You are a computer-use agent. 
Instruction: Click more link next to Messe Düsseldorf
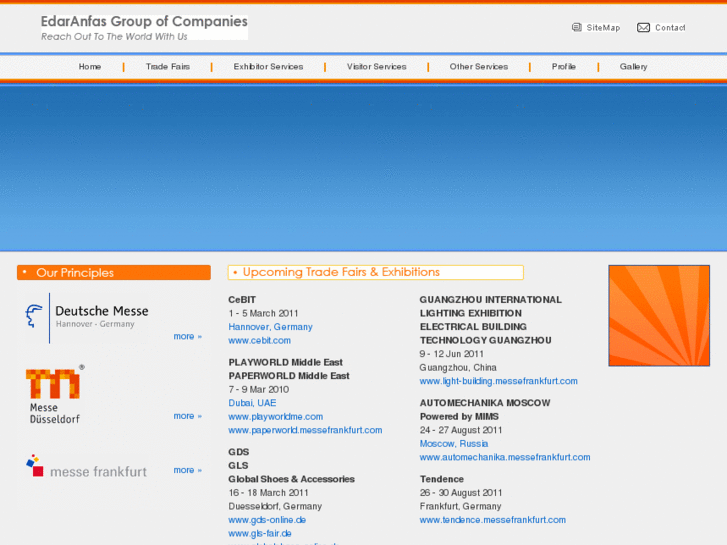187,416
